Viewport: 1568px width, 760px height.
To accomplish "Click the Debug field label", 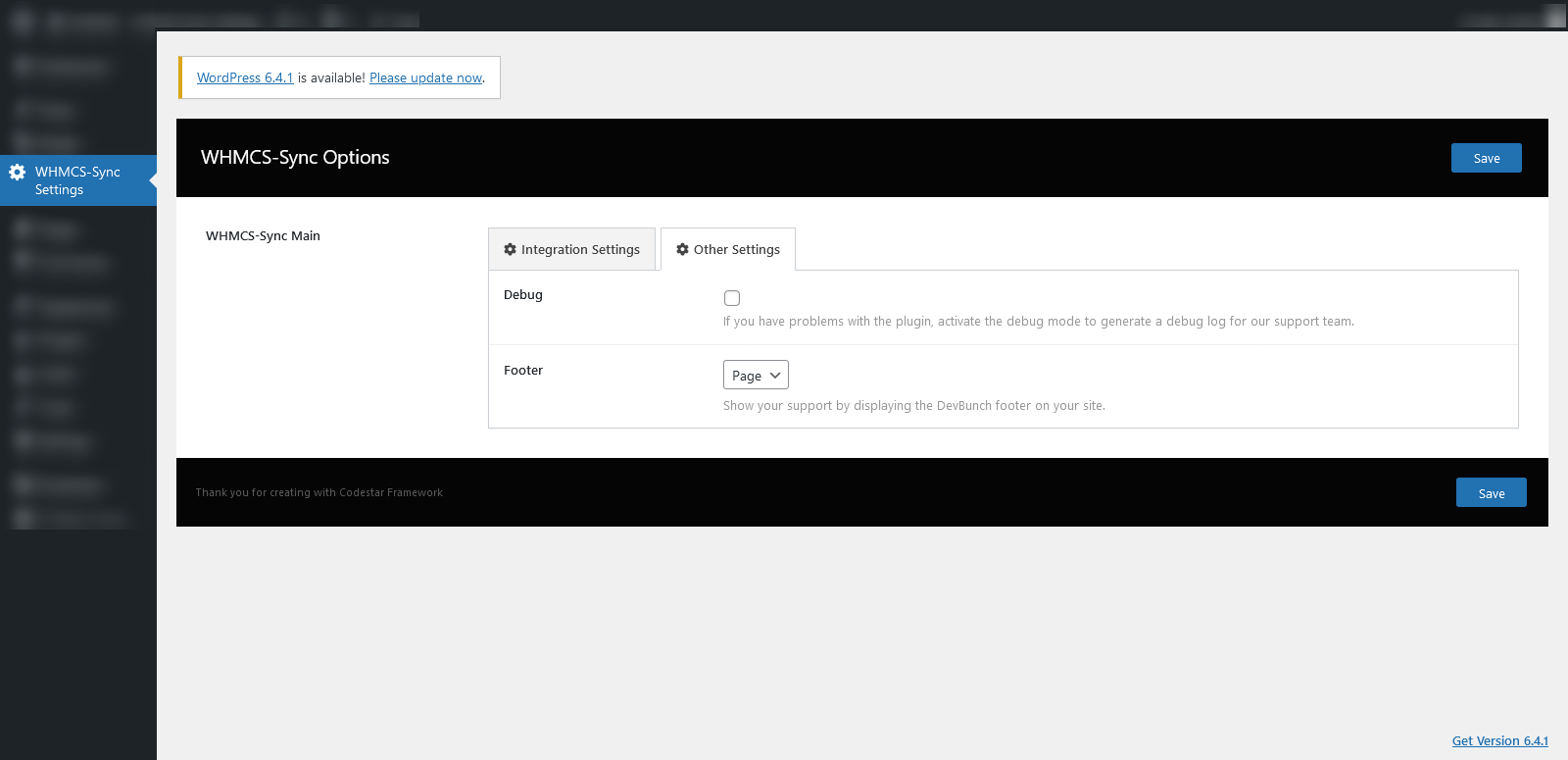I will [x=523, y=295].
